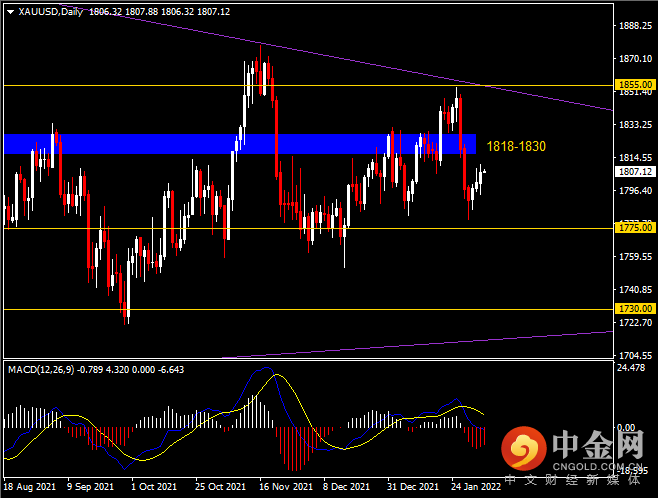658x498 pixels.
Task: Click the 1796.40 price scale value
Action: click(x=636, y=191)
